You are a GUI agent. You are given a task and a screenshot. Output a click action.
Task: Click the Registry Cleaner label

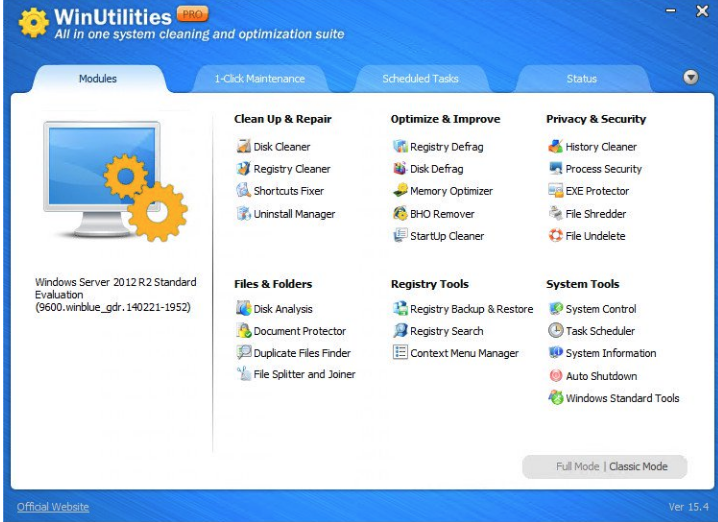(x=292, y=169)
